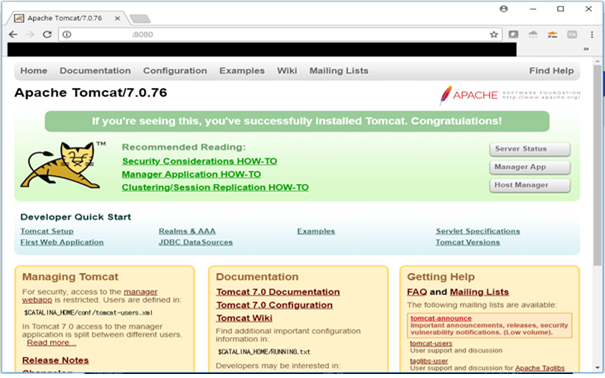Open the Servlet Specifications link
Screen dimensions: 605x378
[478, 231]
